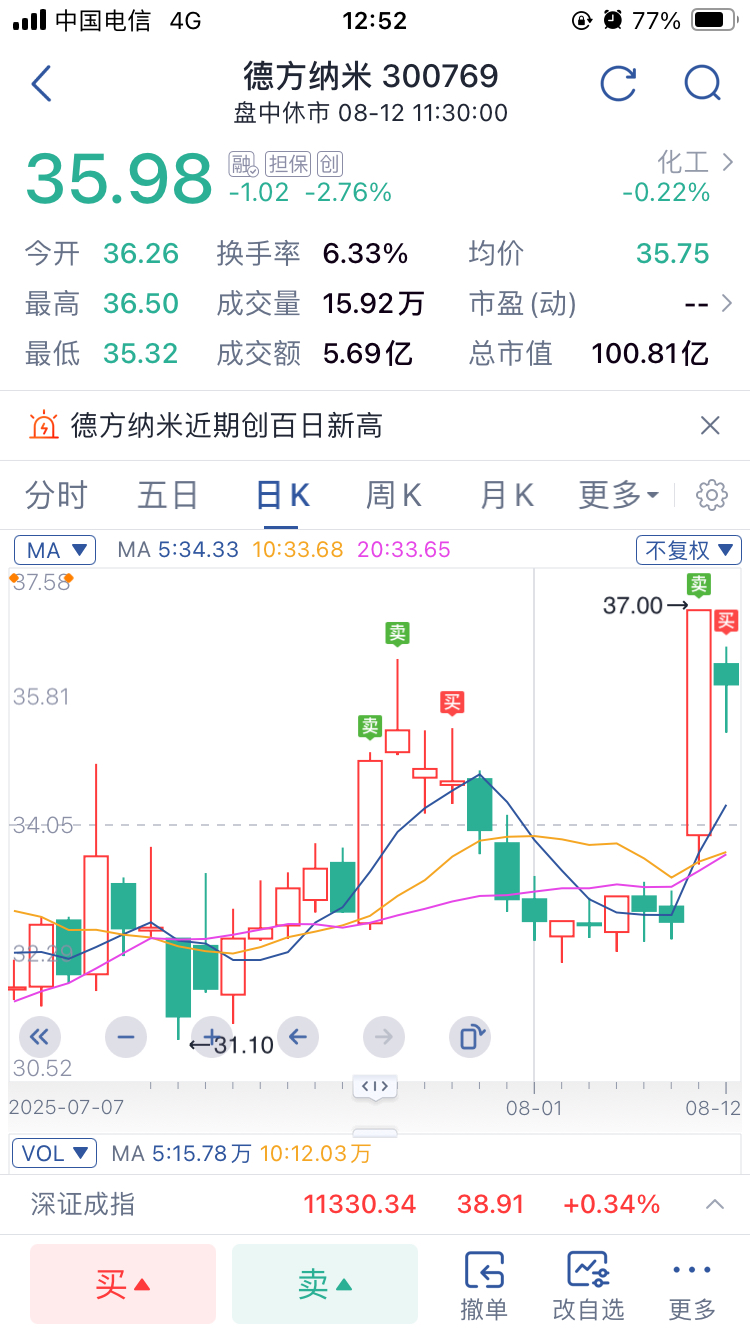The height and width of the screenshot is (1334, 750).
Task: Open the 不复权 adjustment dropdown
Action: [x=689, y=550]
